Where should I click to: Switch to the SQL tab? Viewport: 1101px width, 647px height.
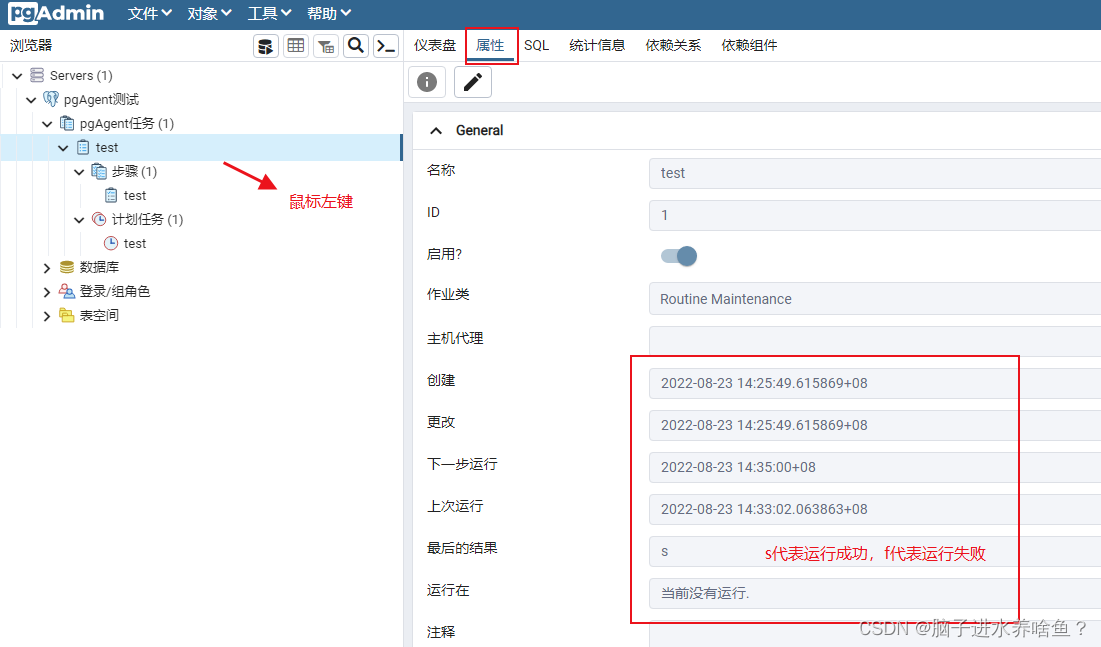(536, 45)
